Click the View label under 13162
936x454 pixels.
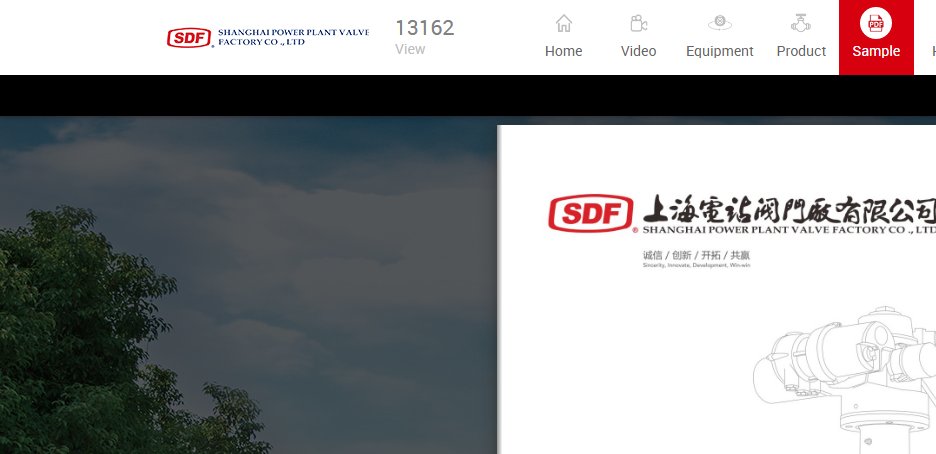pyautogui.click(x=410, y=50)
